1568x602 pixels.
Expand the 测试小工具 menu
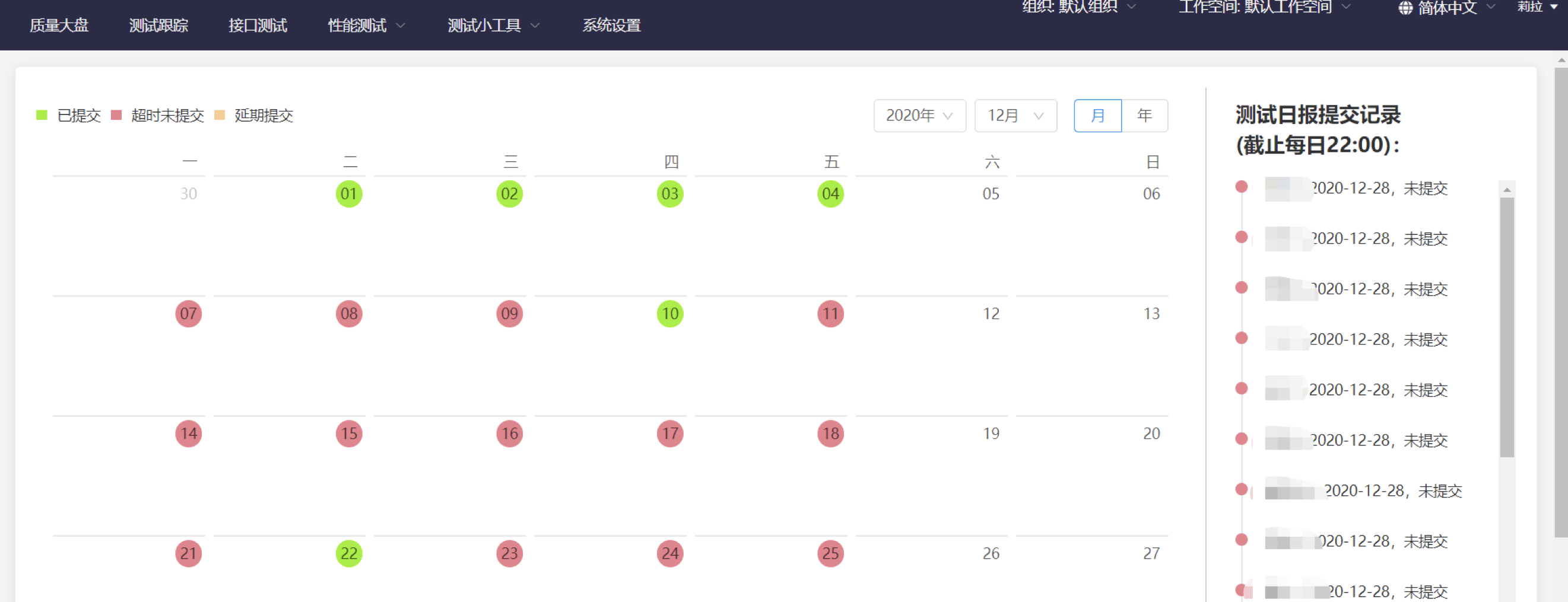(493, 26)
